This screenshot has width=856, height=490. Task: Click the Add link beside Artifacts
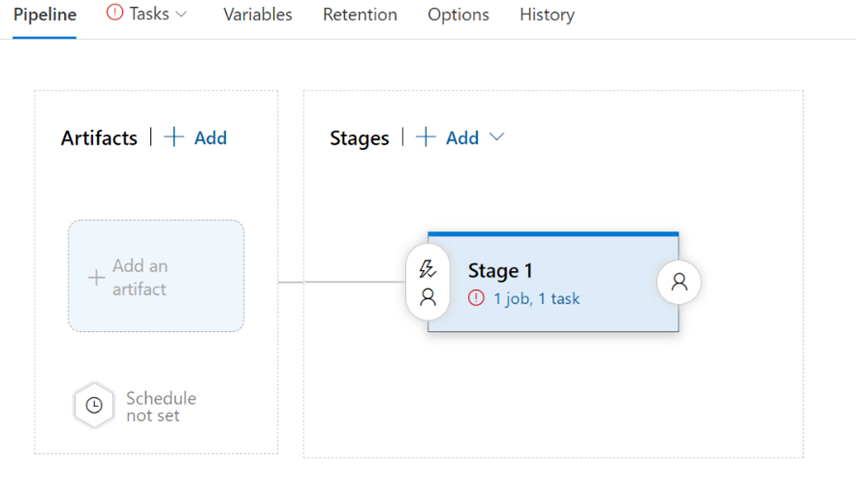(x=210, y=138)
